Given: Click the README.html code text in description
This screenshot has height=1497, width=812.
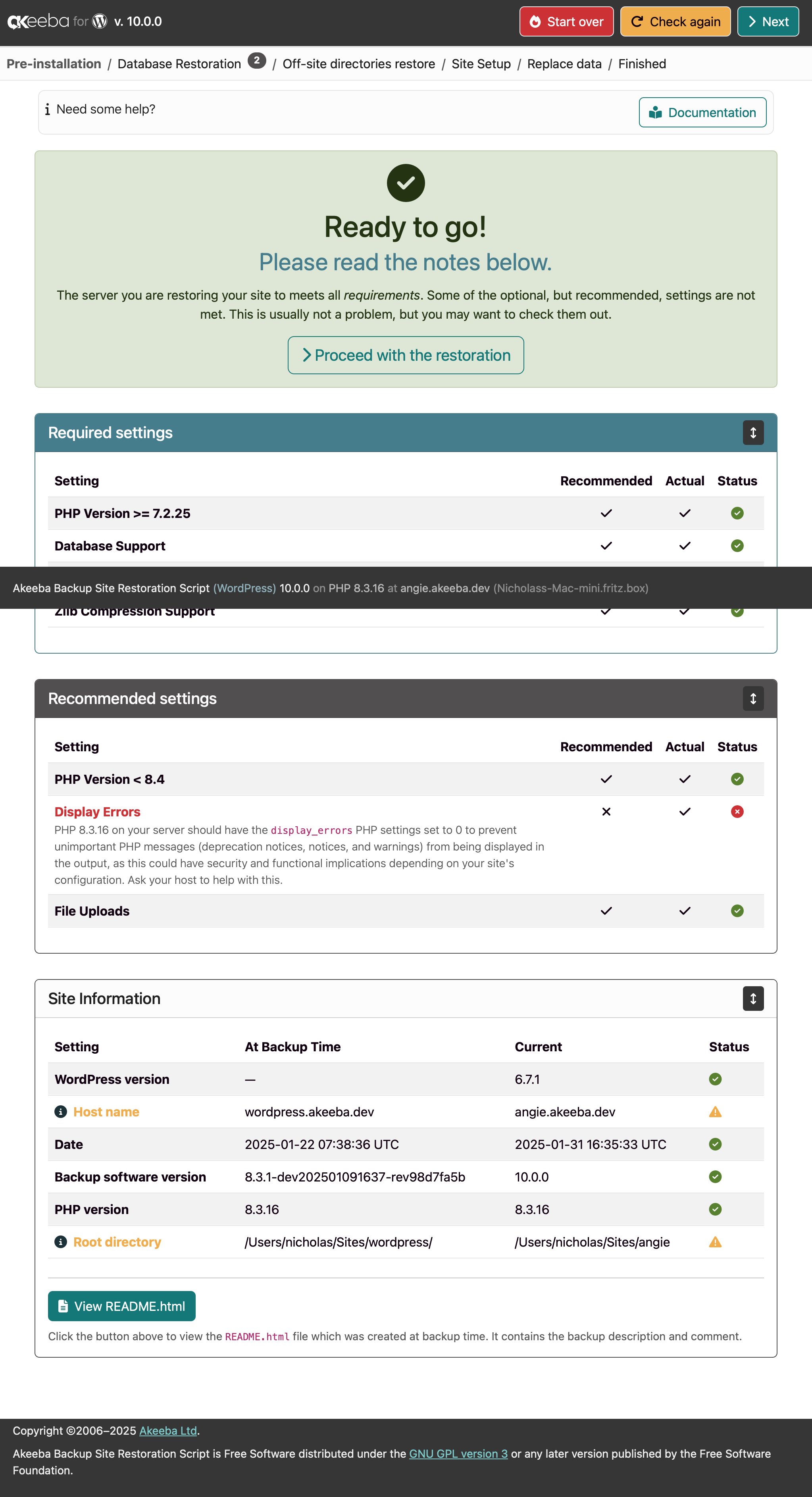Looking at the screenshot, I should 257,1337.
